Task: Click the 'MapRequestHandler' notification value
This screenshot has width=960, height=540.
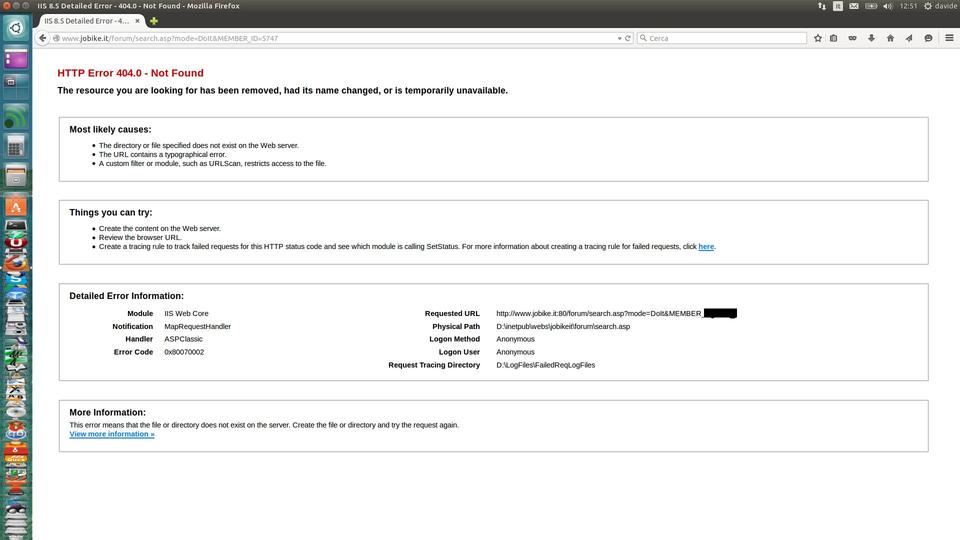Action: coord(198,326)
